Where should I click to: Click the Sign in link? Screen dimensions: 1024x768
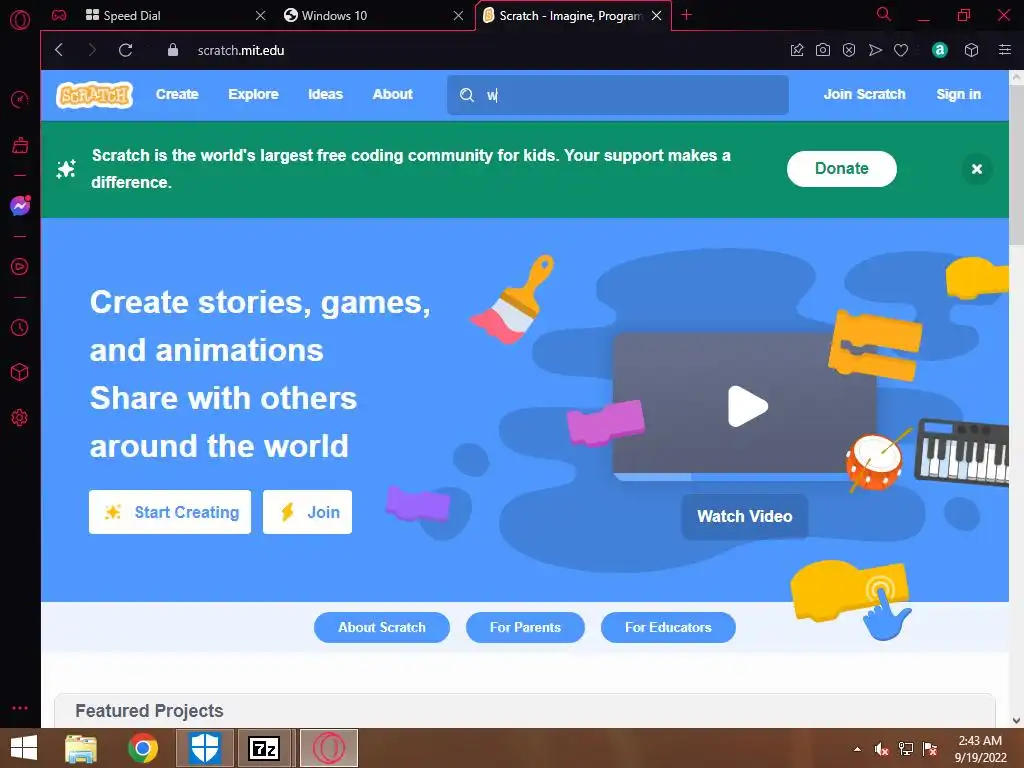tap(958, 95)
